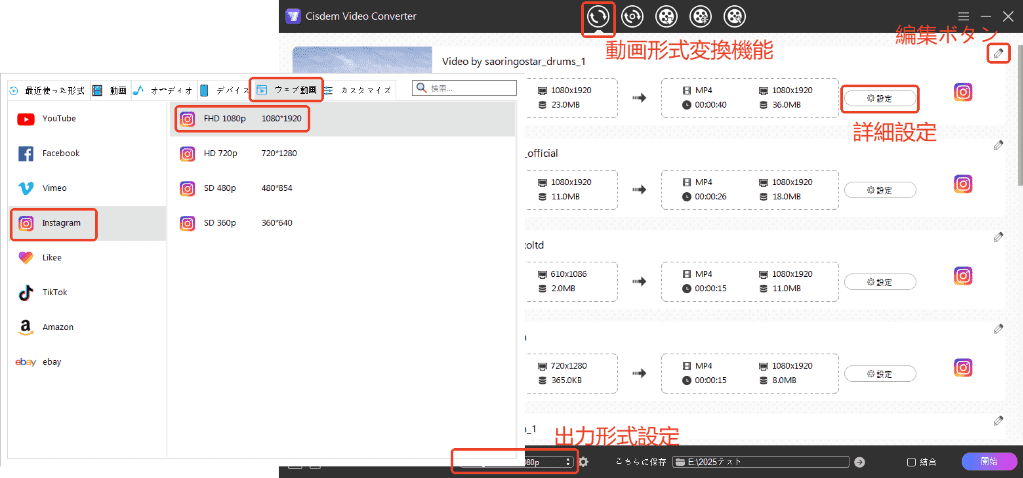
Task: Click the arrow icon next to save path
Action: click(x=860, y=462)
